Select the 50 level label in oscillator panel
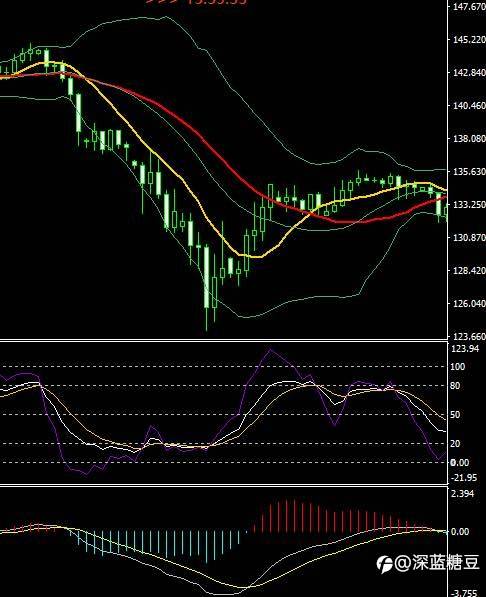 point(455,415)
